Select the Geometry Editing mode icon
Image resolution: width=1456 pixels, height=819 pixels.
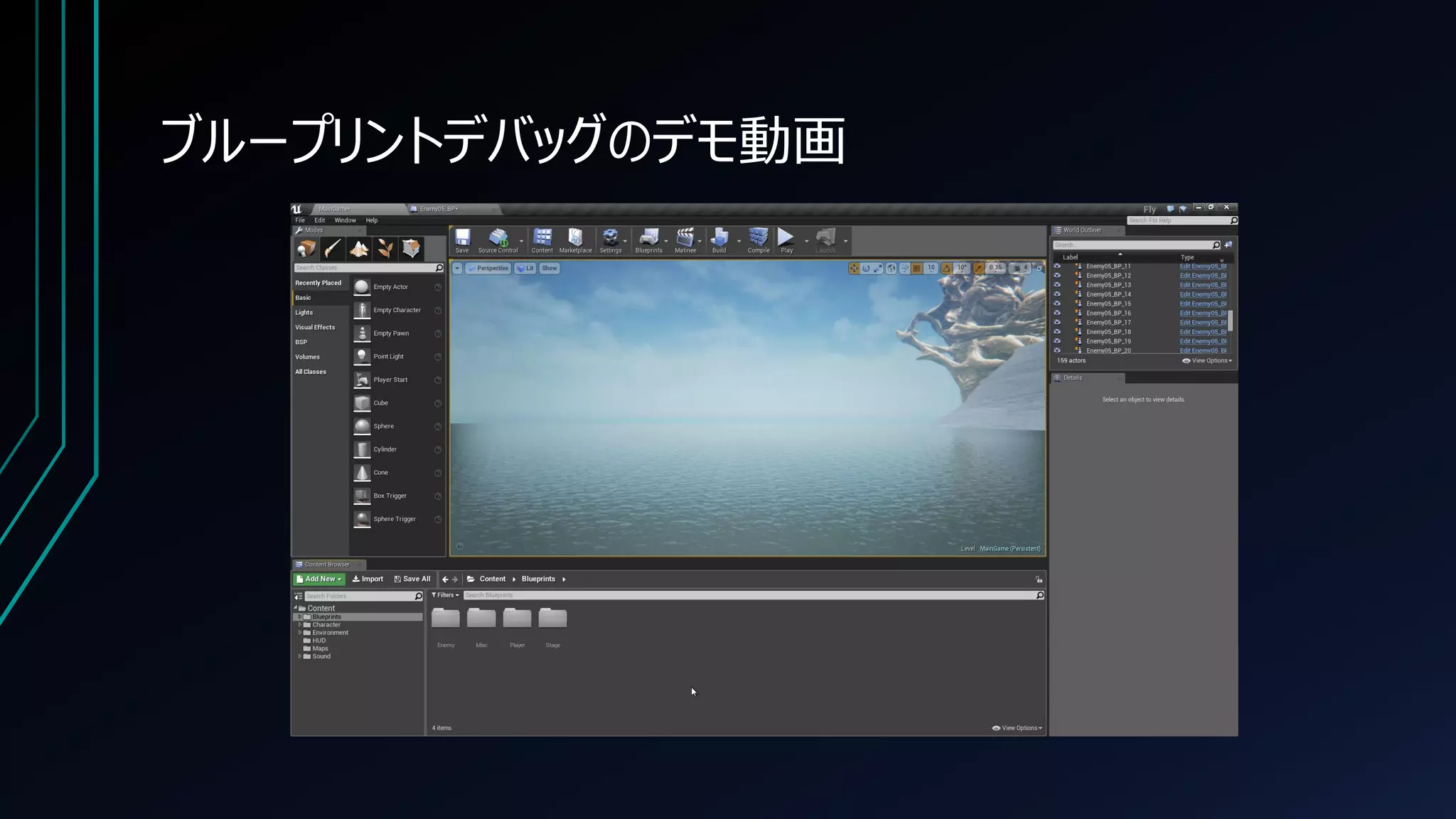point(412,248)
